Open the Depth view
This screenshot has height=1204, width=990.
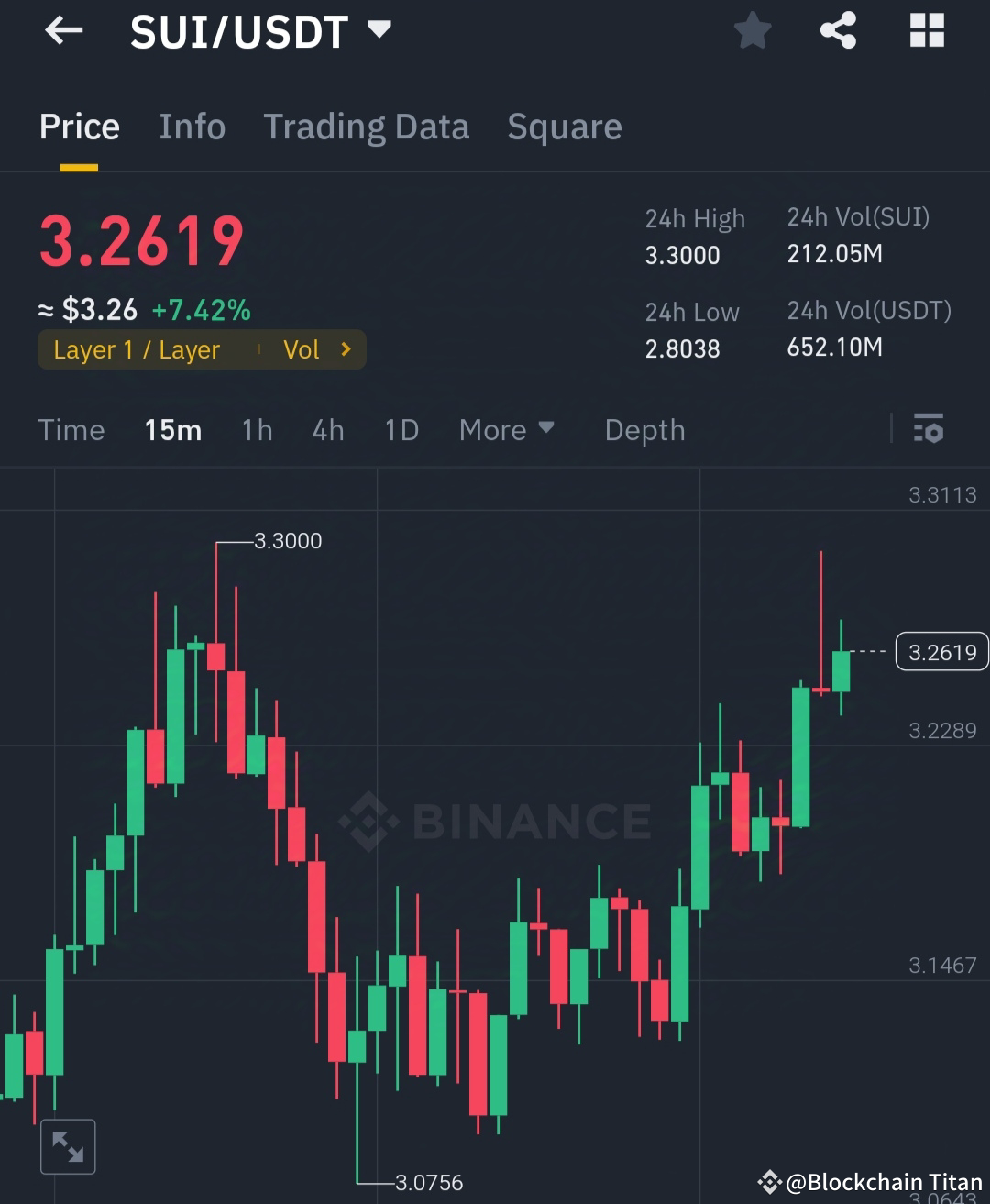[x=644, y=429]
